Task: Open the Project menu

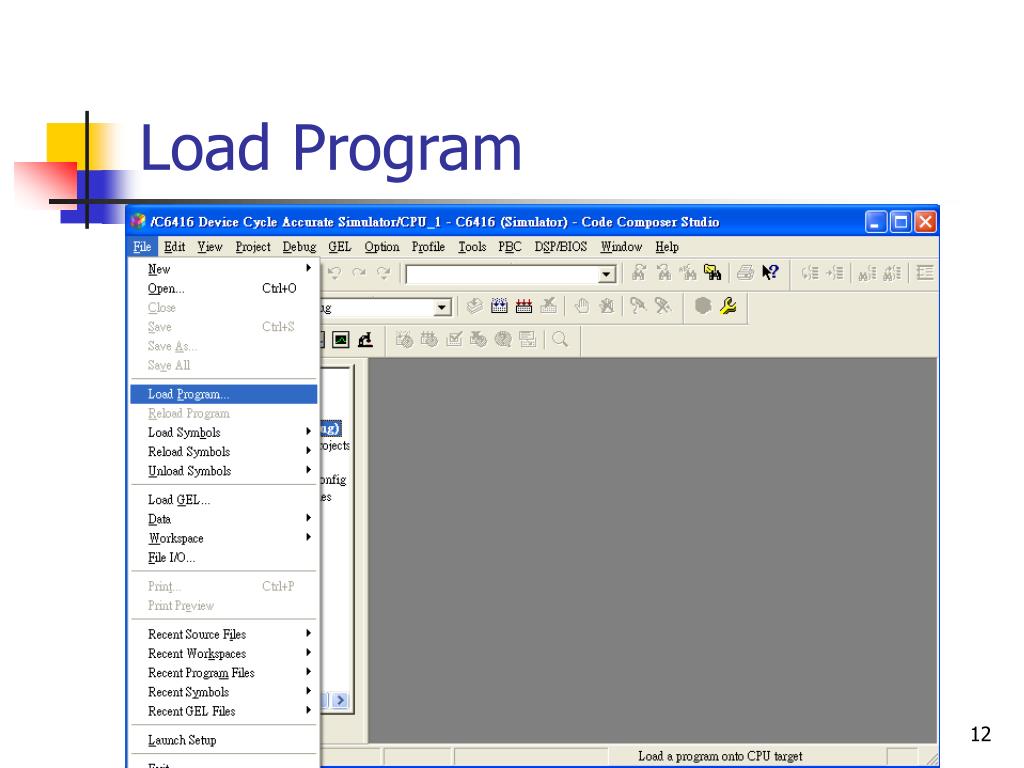Action: 253,247
